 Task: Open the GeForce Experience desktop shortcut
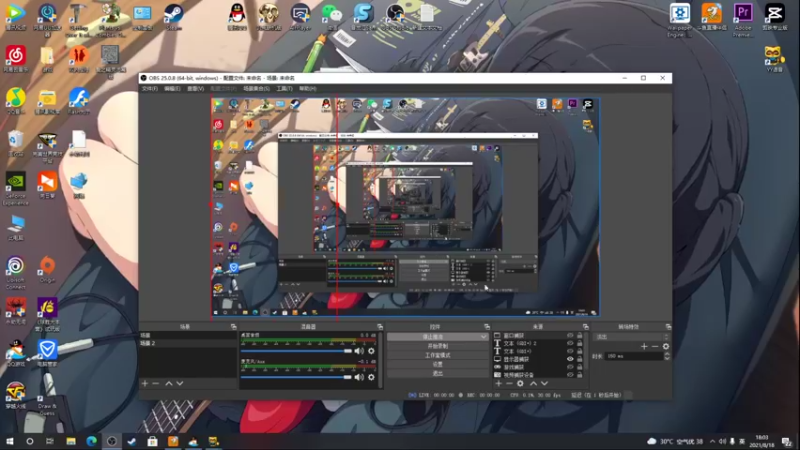(x=15, y=188)
